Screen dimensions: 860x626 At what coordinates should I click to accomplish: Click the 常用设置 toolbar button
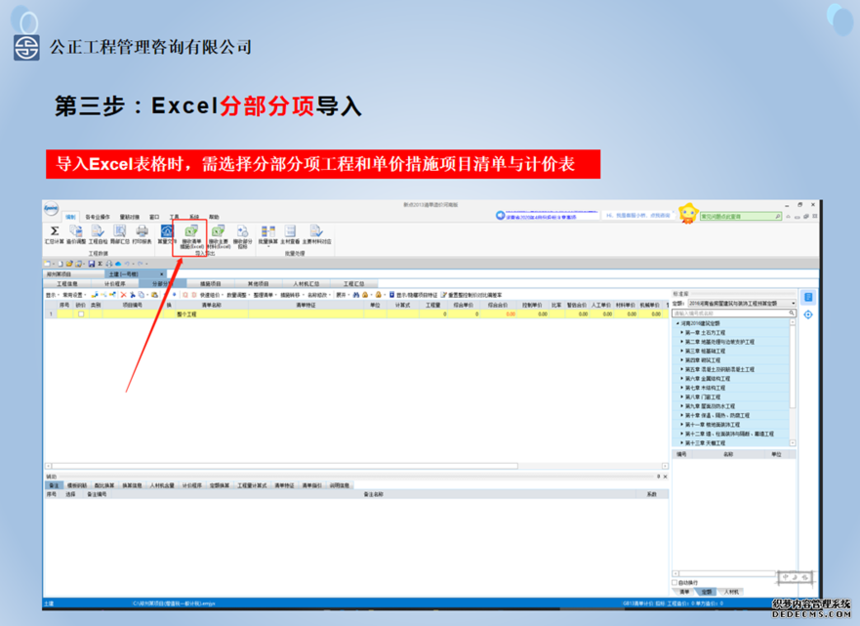pos(73,295)
